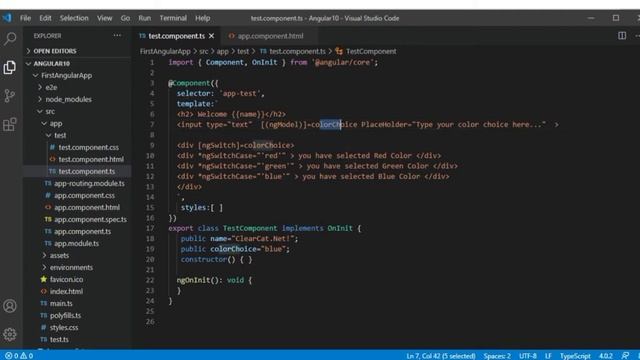Open Explorer's more actions ellipsis
Image resolution: width=640 pixels, height=360 pixels.
coord(117,36)
